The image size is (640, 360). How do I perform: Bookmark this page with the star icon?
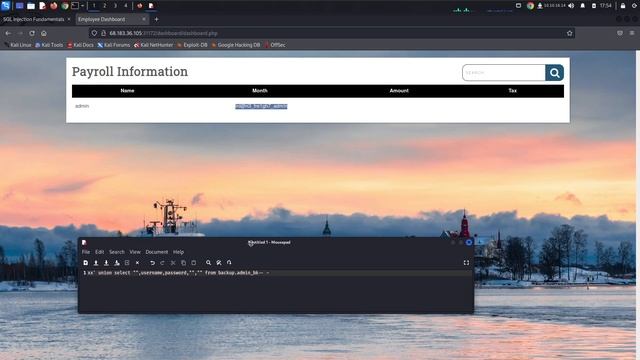coord(569,33)
